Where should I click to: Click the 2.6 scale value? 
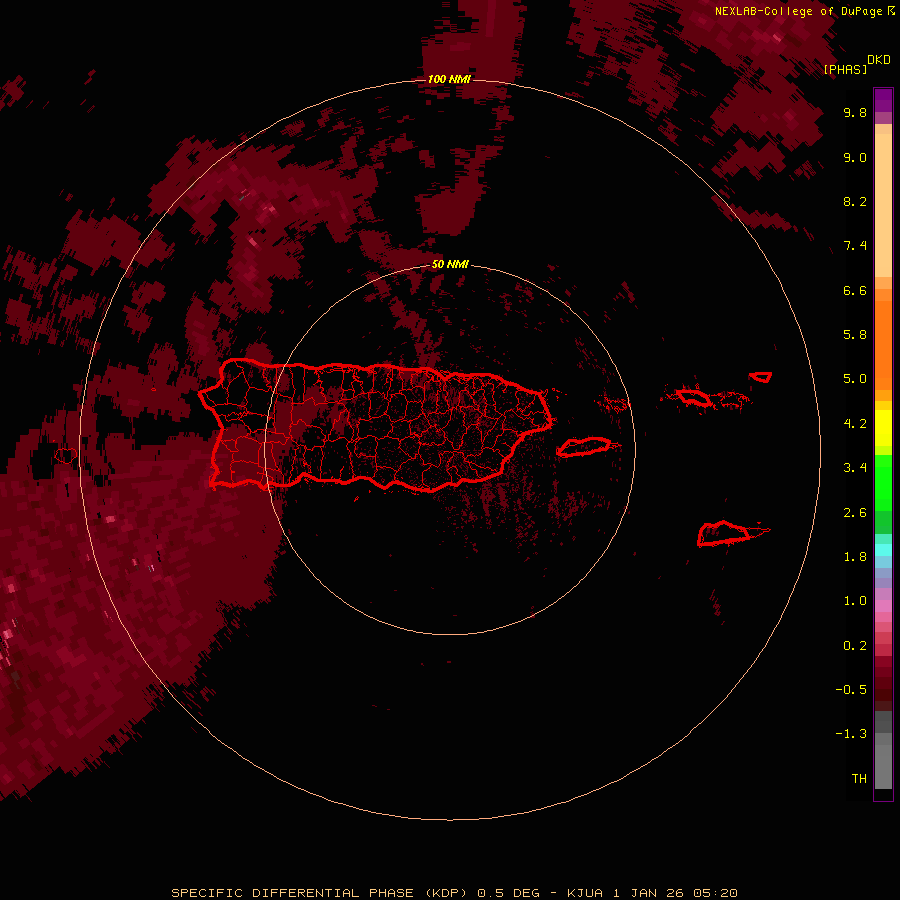855,513
